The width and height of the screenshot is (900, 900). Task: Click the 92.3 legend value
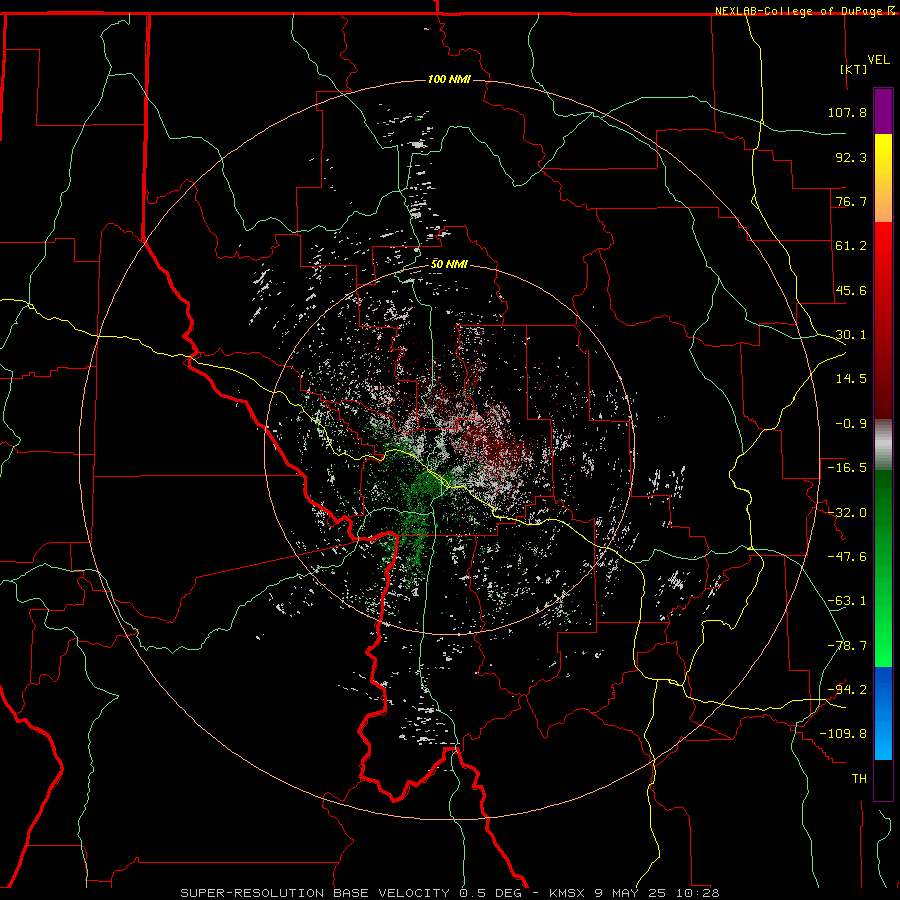pos(851,157)
